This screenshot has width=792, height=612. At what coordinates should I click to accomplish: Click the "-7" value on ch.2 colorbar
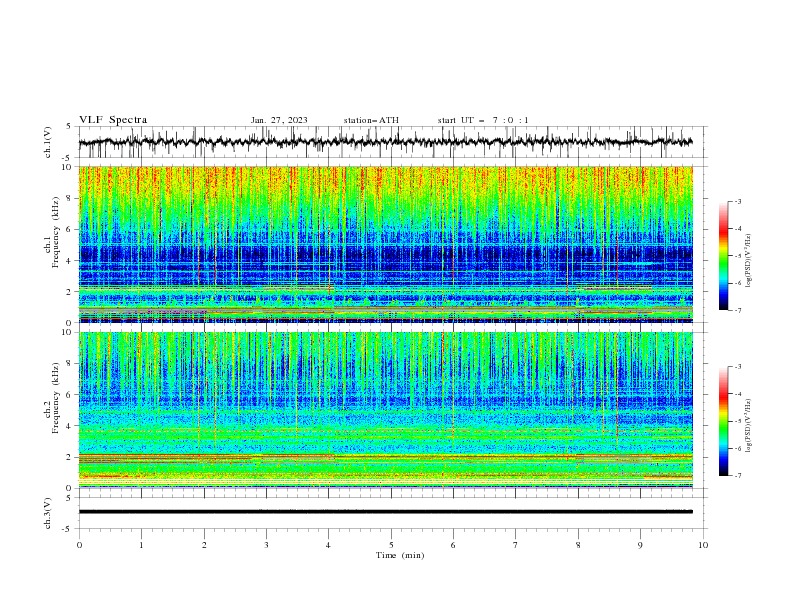coord(738,476)
